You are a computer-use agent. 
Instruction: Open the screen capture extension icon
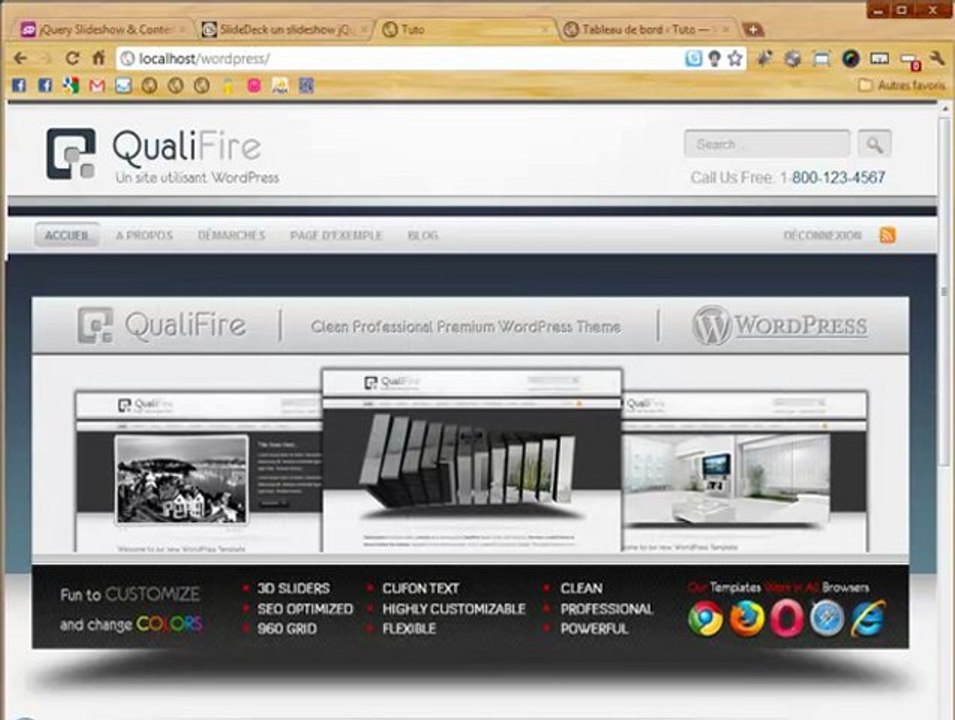tap(822, 59)
